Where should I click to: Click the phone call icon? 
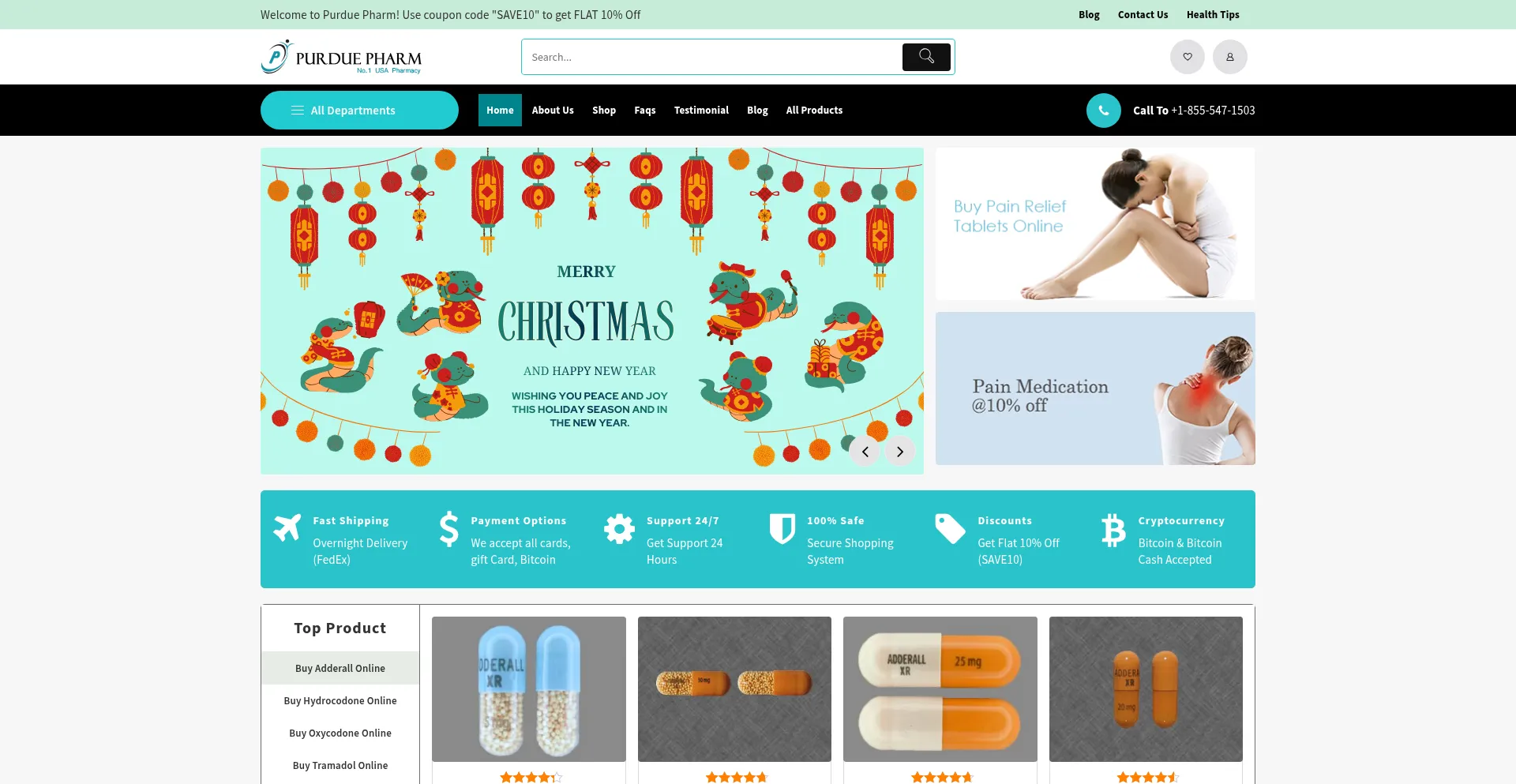(x=1103, y=111)
